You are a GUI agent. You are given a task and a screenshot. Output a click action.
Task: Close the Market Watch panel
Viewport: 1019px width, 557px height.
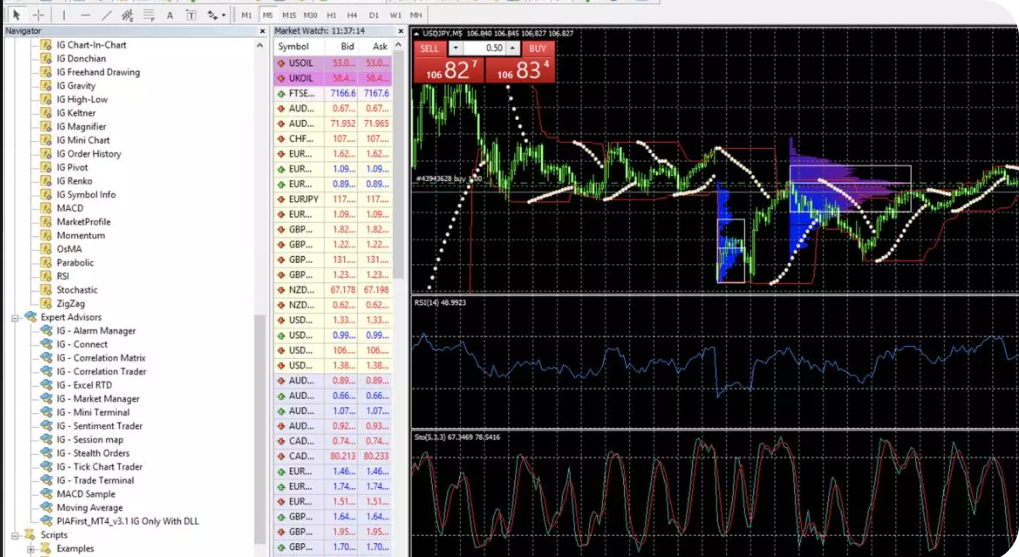pyautogui.click(x=400, y=31)
